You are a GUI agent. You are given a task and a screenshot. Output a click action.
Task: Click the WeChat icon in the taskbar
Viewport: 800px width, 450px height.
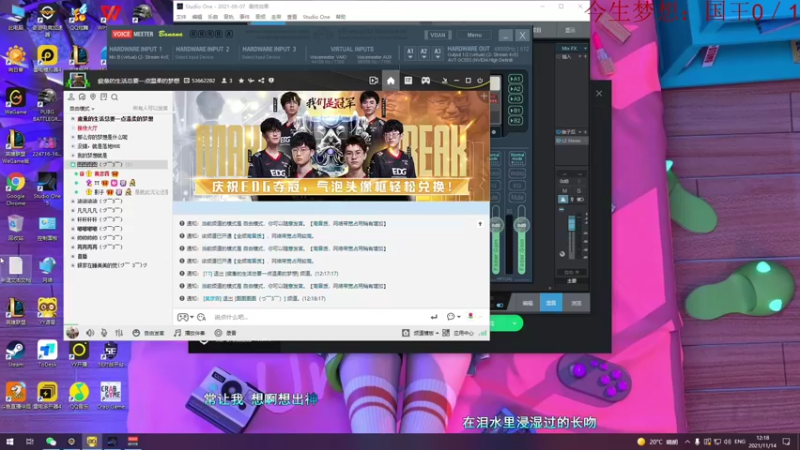51,441
